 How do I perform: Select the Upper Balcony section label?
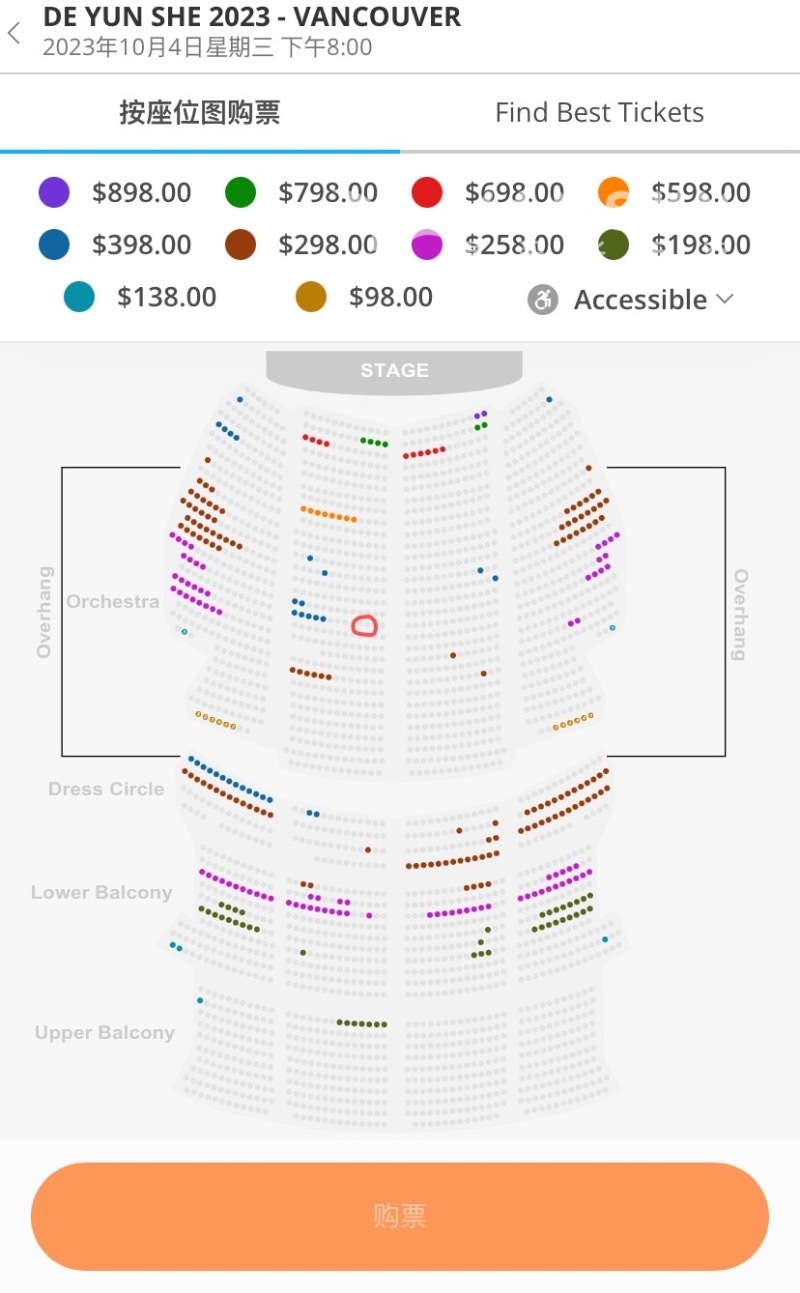click(x=105, y=1033)
